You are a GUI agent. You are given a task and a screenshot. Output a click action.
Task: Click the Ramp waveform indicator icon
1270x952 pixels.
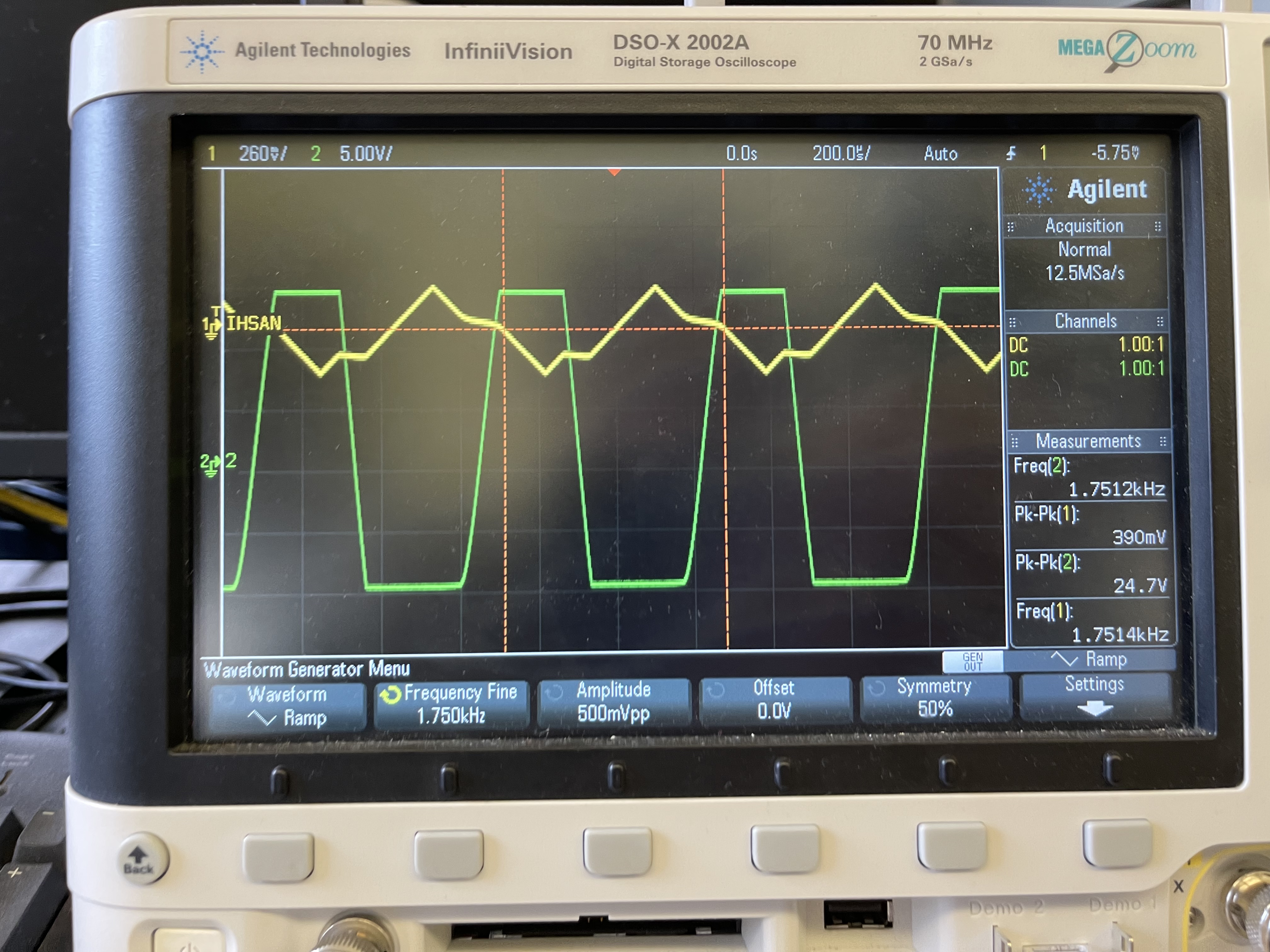click(x=1064, y=659)
